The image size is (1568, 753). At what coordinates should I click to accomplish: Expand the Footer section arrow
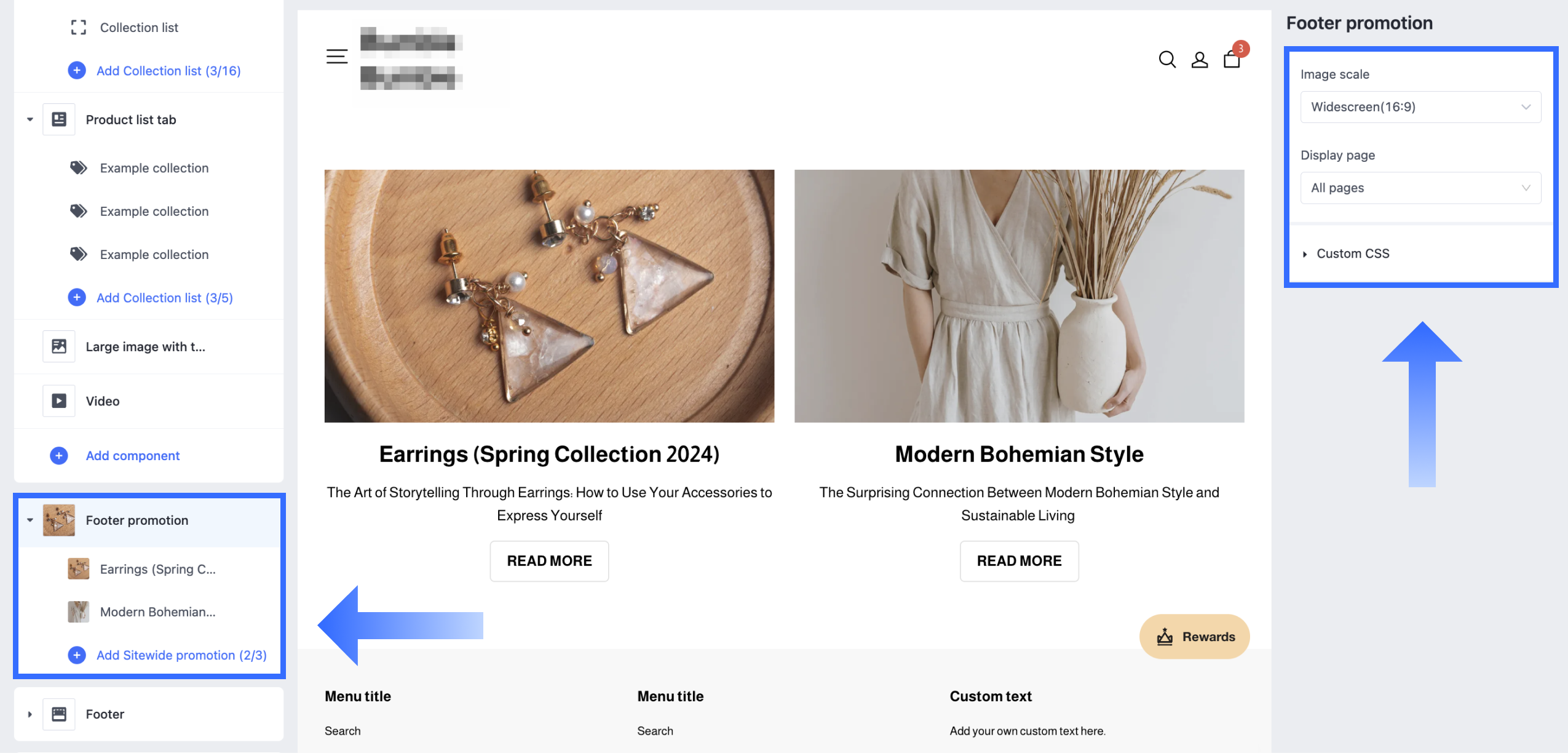30,714
